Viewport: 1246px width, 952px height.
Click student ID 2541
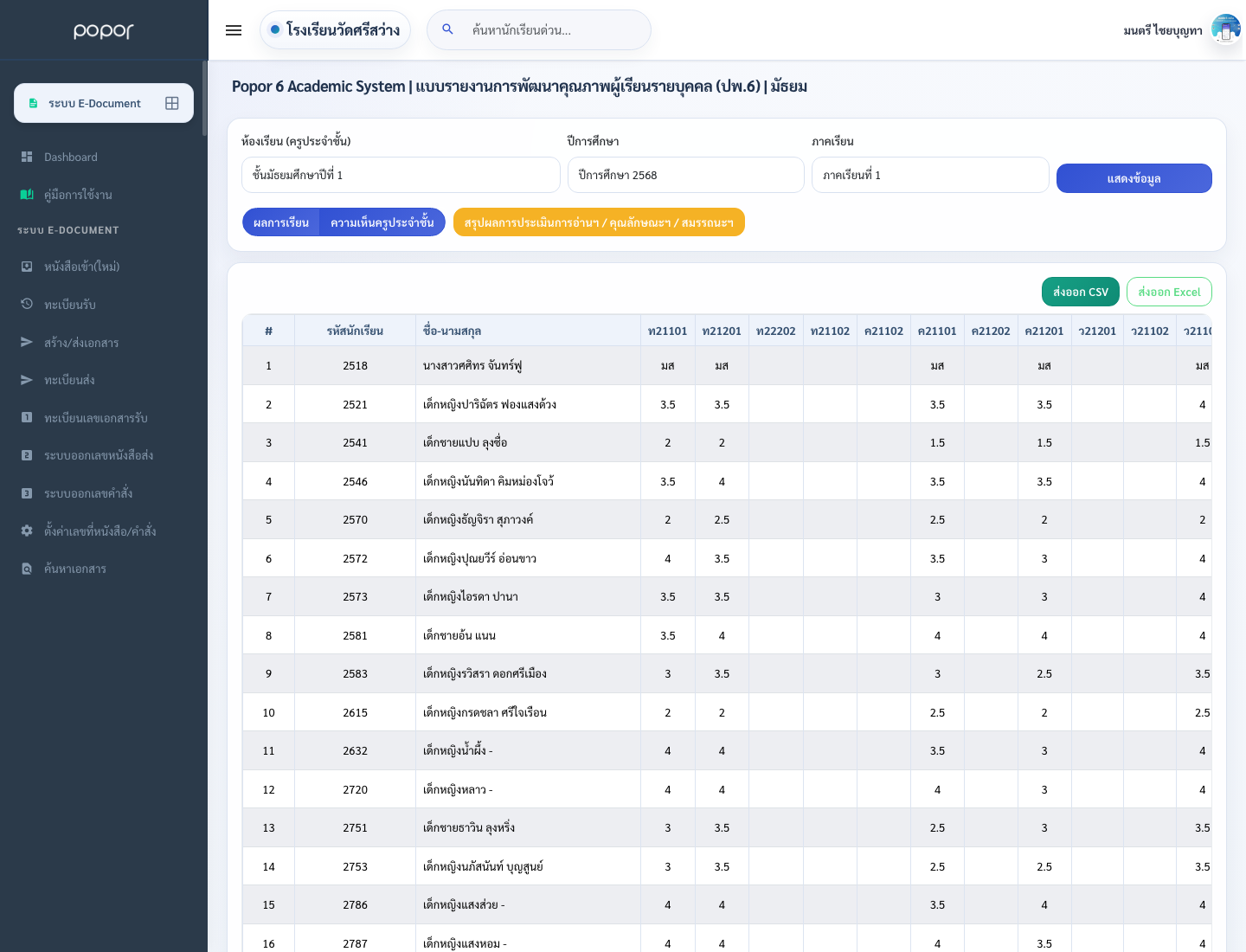pyautogui.click(x=355, y=442)
